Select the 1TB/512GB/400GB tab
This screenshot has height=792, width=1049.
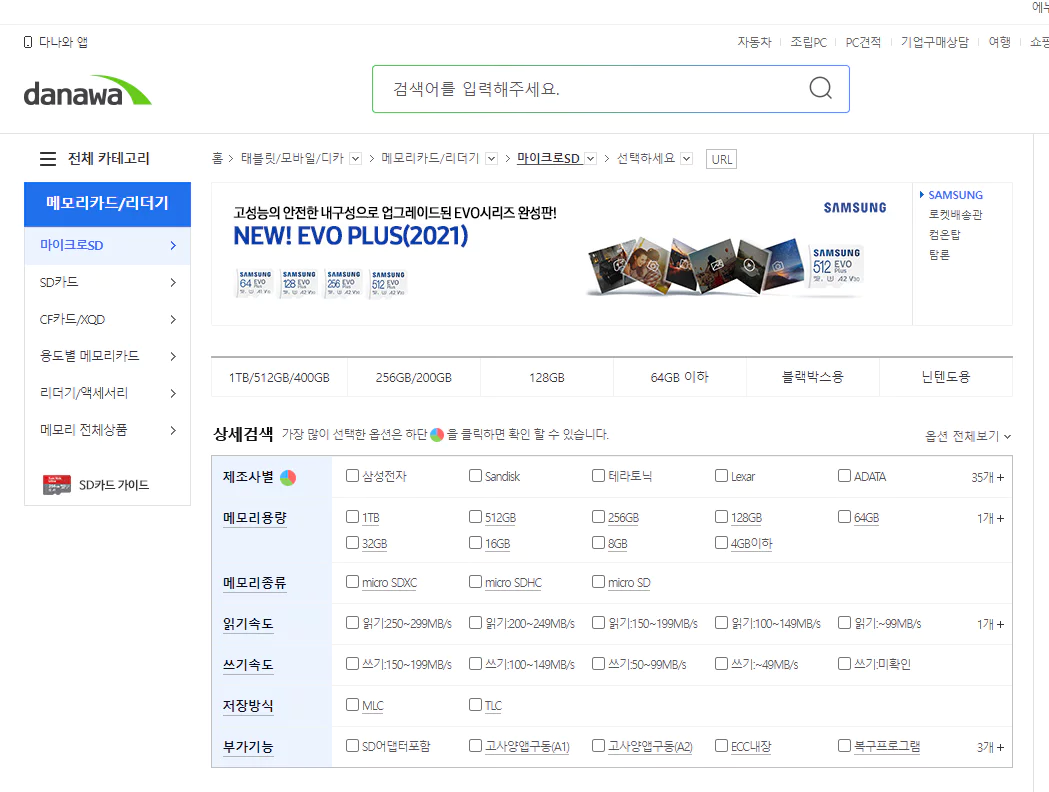click(279, 377)
